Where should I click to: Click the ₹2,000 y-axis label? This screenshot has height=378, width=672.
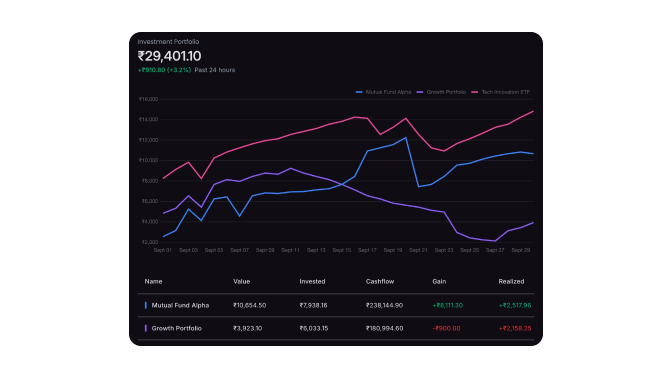(150, 242)
